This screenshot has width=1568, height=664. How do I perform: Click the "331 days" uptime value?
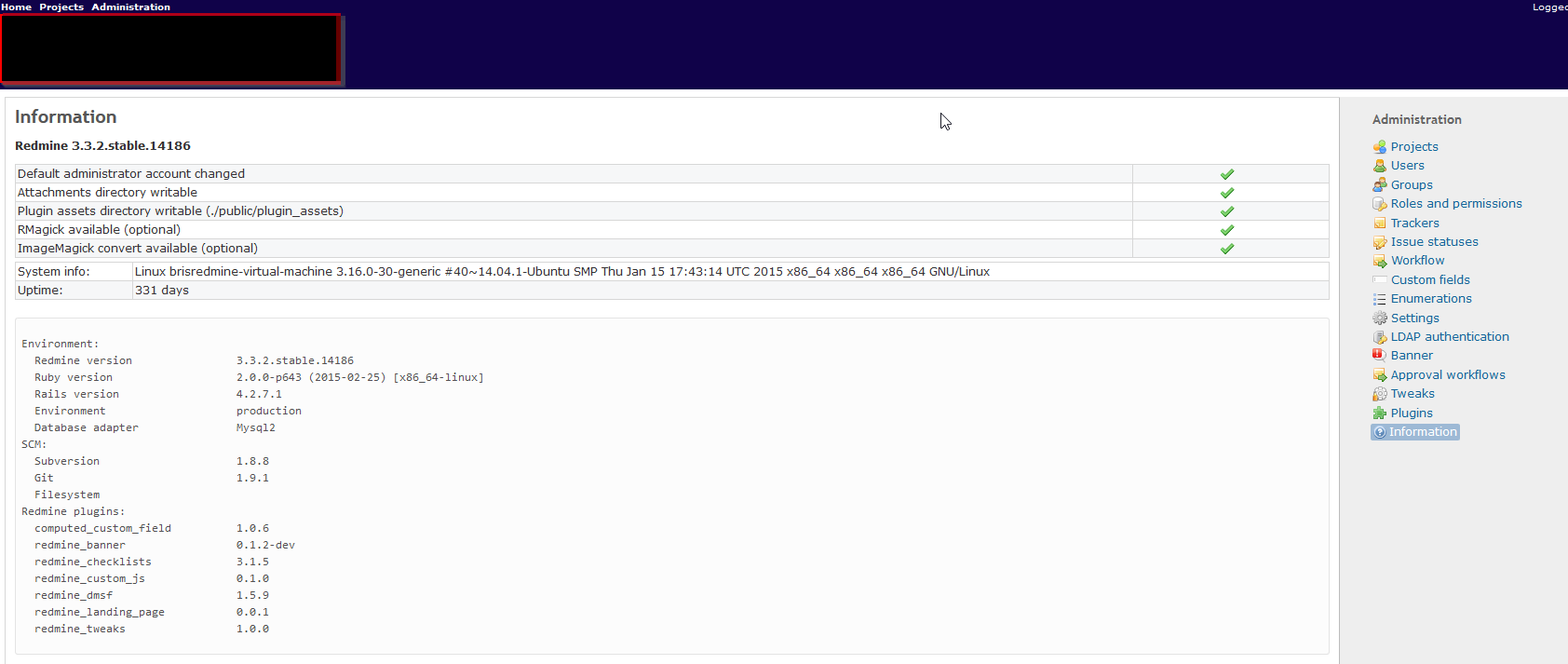[x=162, y=291]
